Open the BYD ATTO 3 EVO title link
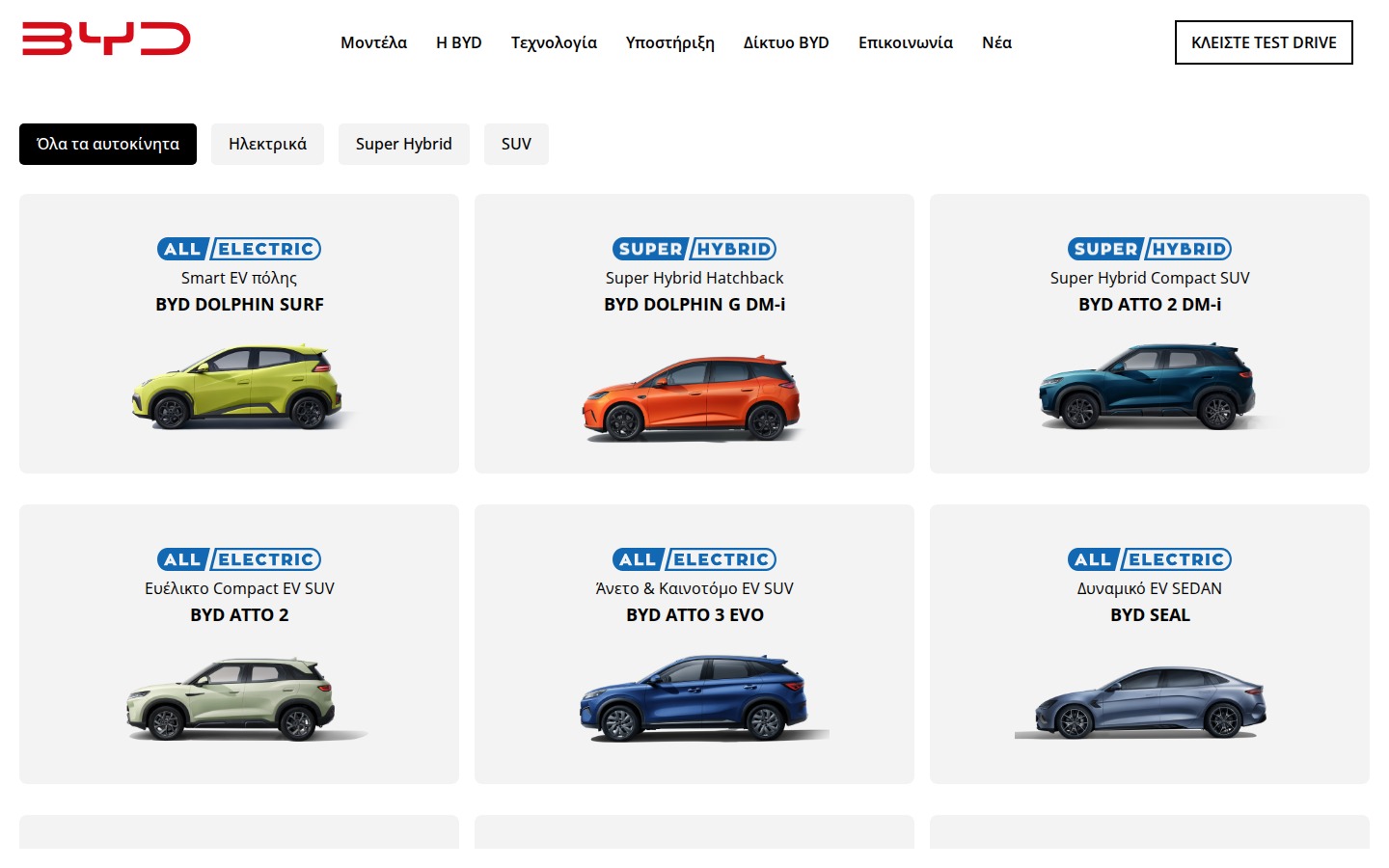Screen dimensions: 1389x868 694,614
